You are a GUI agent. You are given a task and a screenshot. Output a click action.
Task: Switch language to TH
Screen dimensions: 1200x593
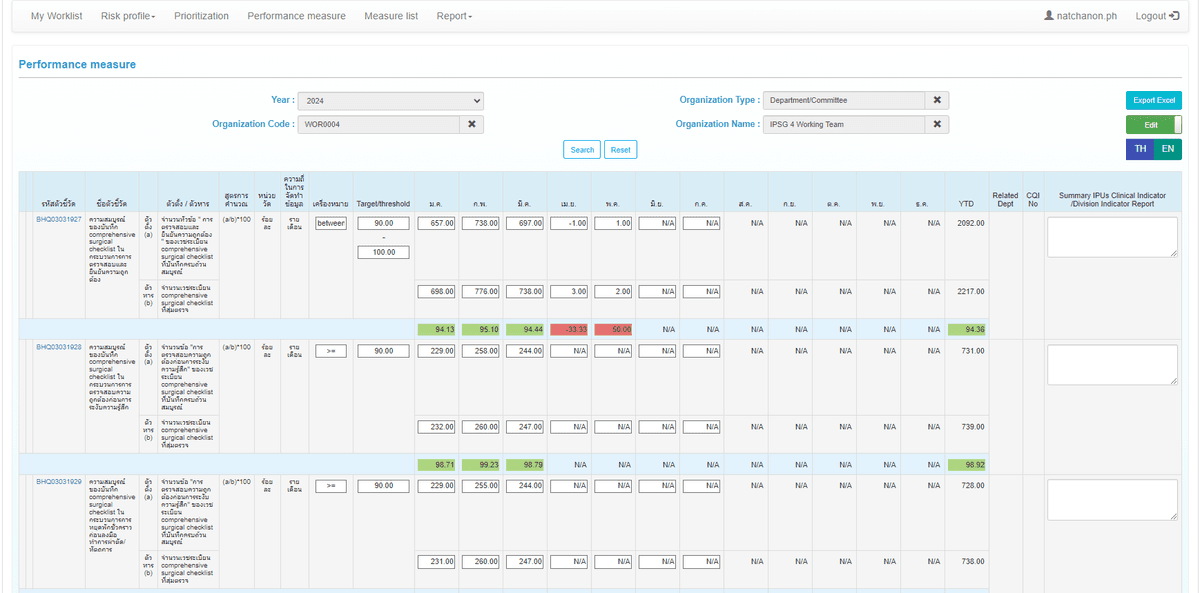[x=1140, y=149]
